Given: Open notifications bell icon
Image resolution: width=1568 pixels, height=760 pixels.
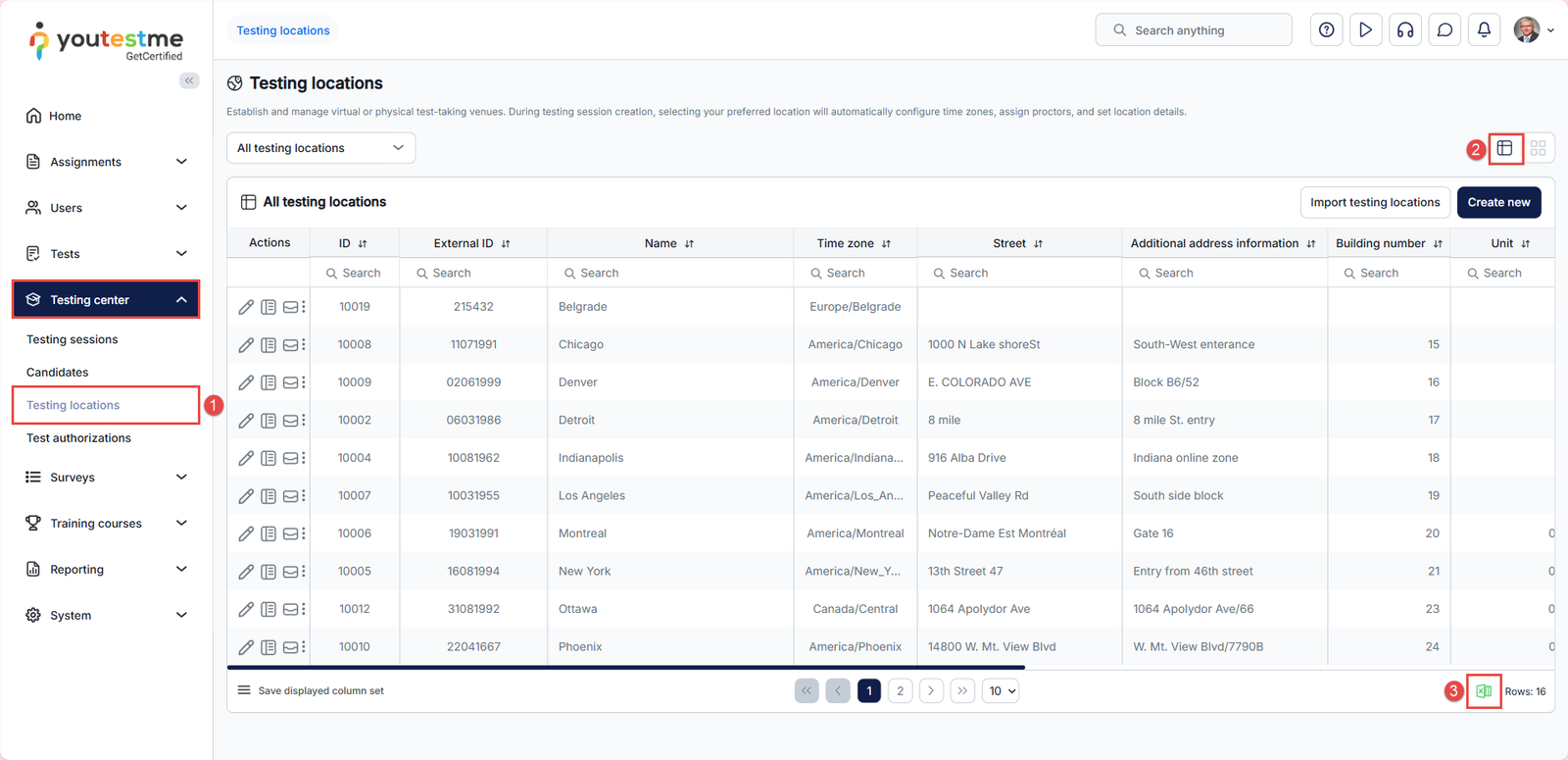Looking at the screenshot, I should point(1484,30).
